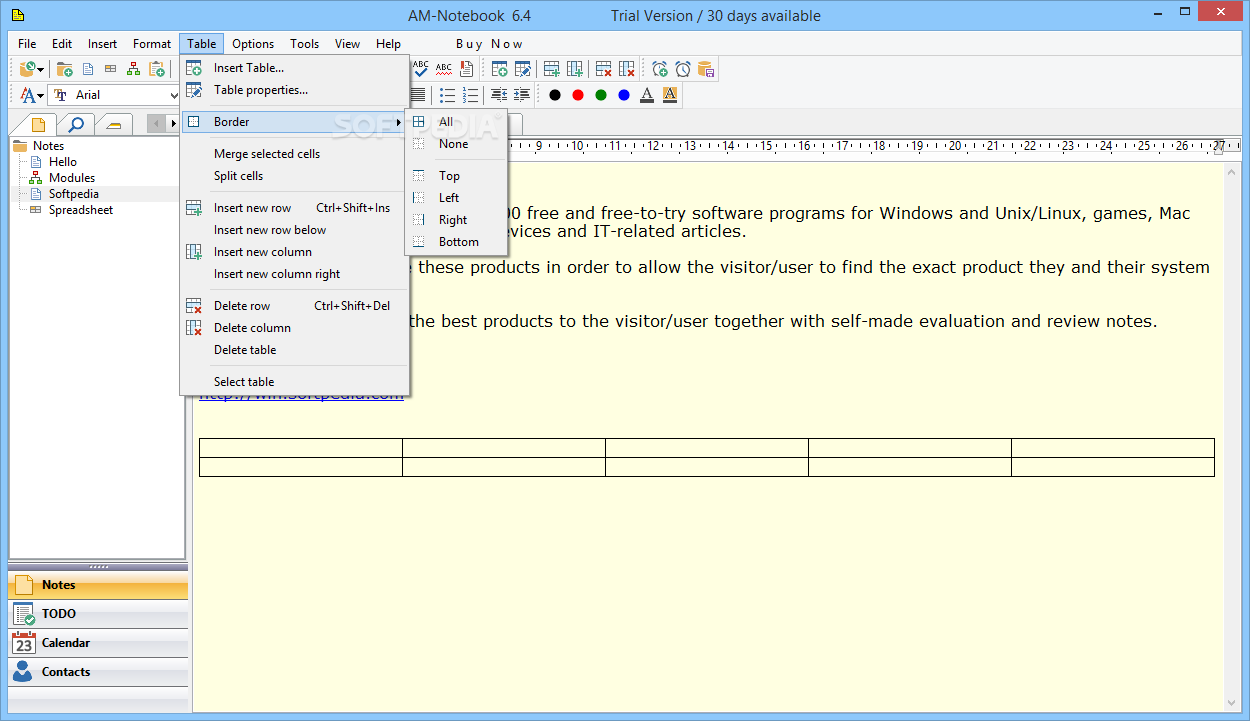
Task: Expand the Border submenu entry
Action: coord(294,122)
